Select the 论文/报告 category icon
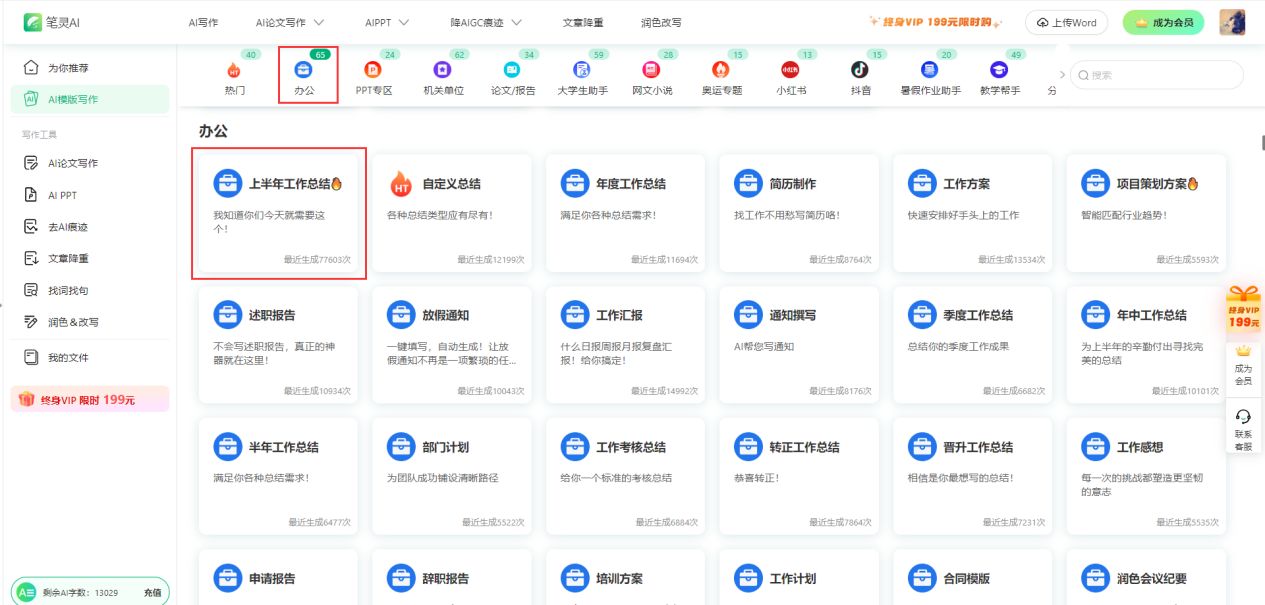Image resolution: width=1265 pixels, height=605 pixels. pyautogui.click(x=512, y=70)
